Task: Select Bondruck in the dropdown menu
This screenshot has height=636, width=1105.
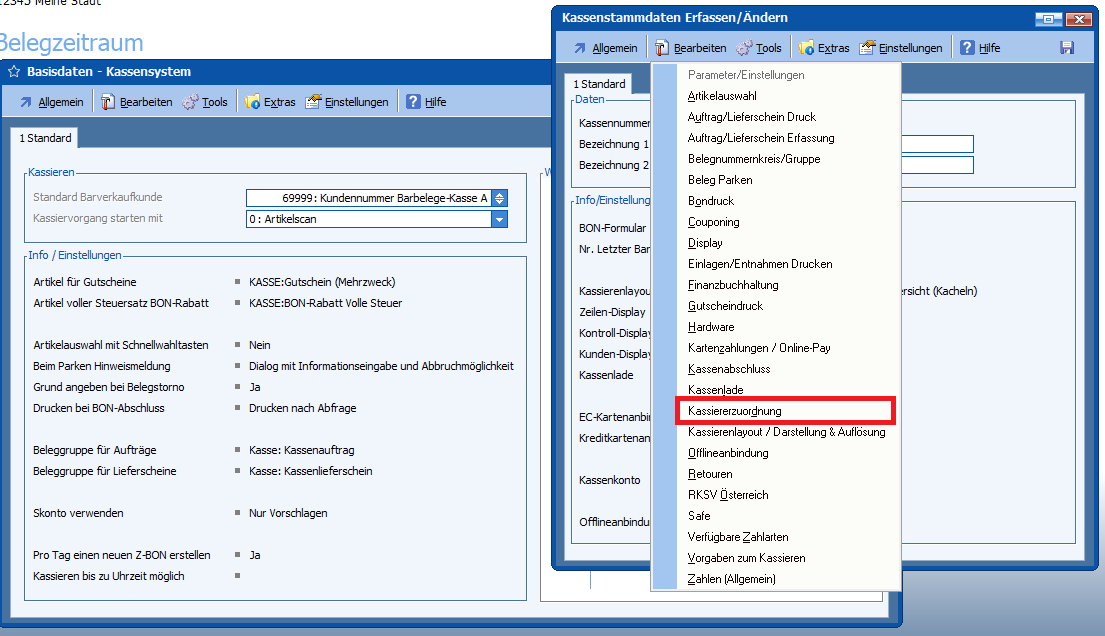Action: (x=711, y=201)
